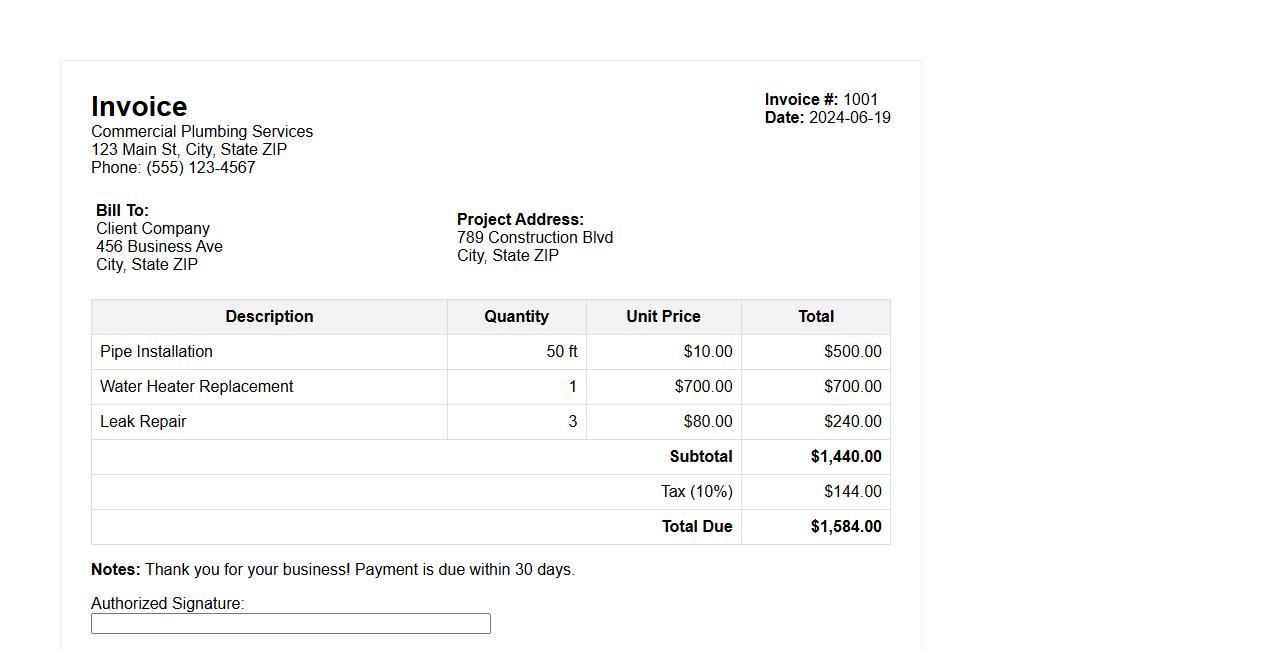This screenshot has width=1278, height=650.
Task: Click the invoice number 1001
Action: [860, 99]
